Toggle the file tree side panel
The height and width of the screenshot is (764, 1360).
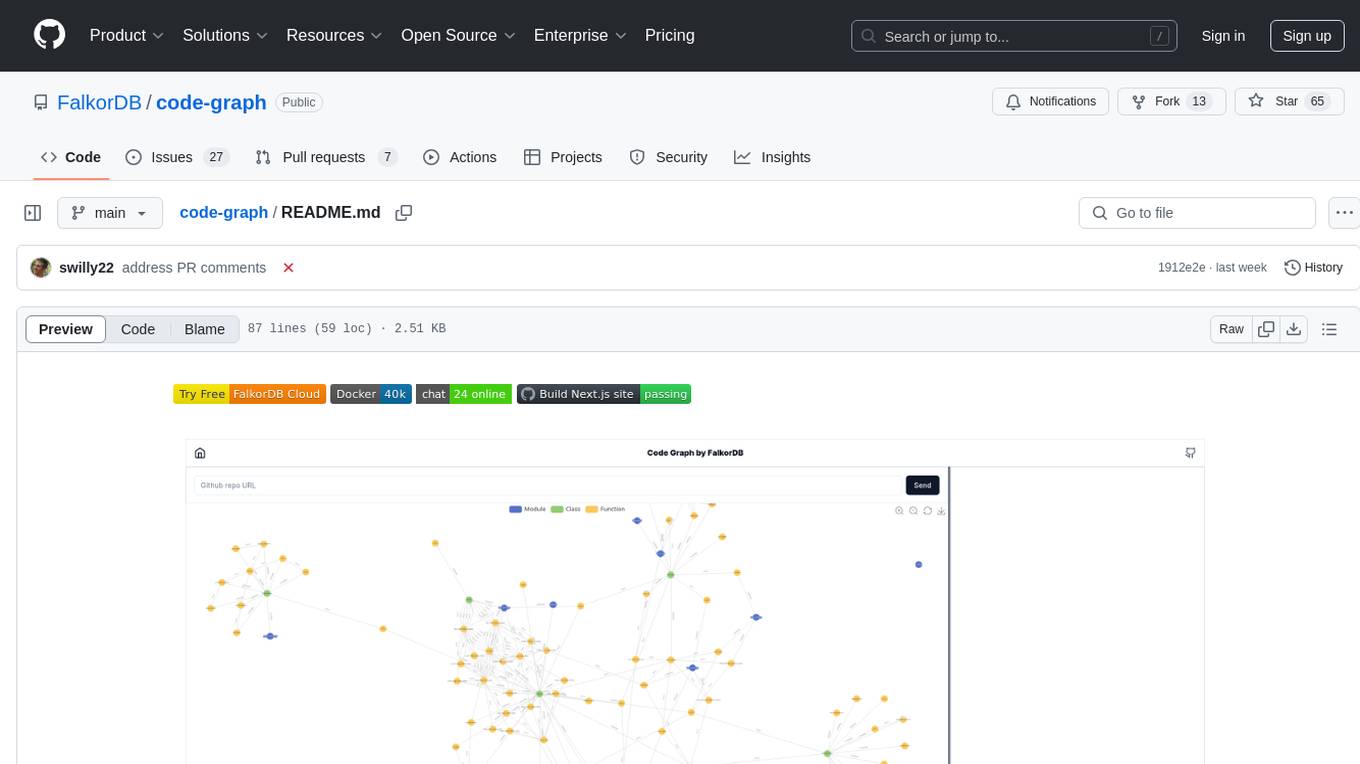pyautogui.click(x=33, y=213)
